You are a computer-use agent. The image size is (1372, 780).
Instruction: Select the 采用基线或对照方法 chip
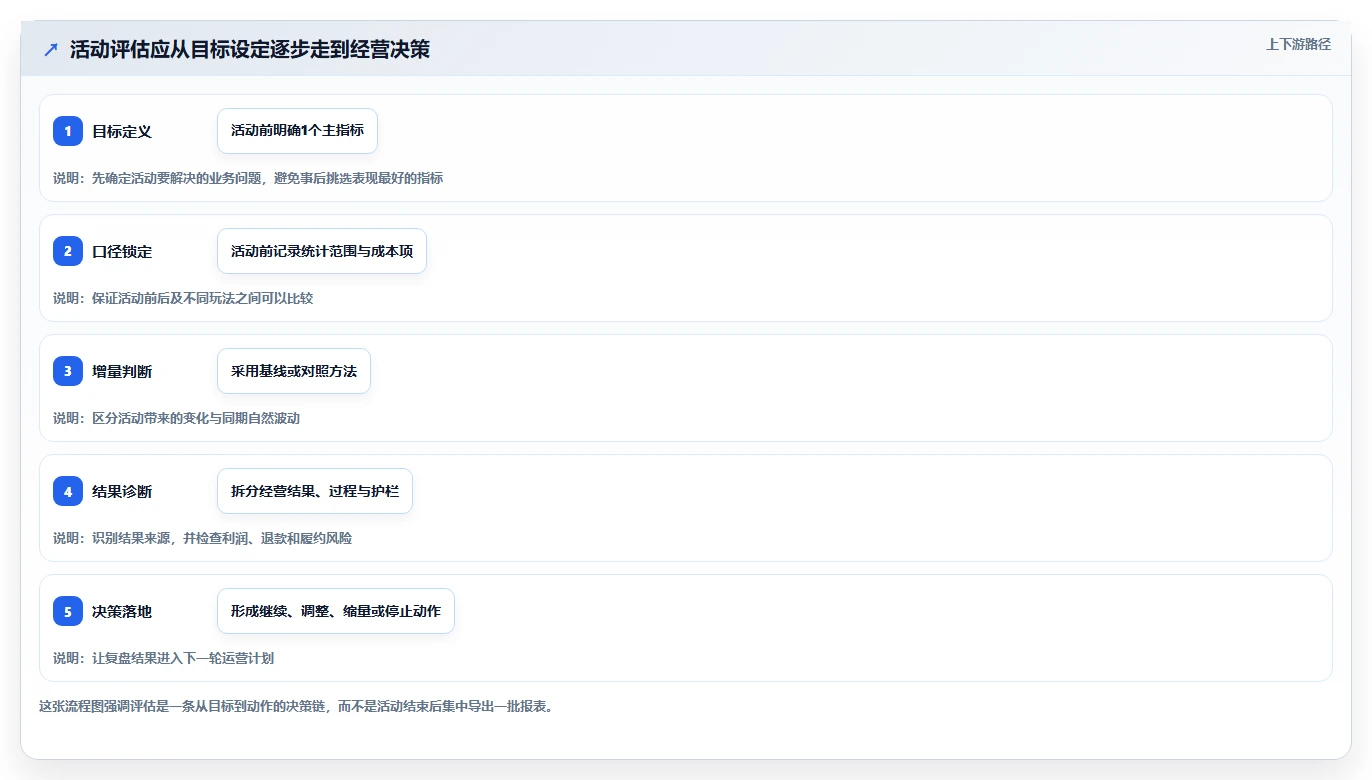(x=294, y=371)
